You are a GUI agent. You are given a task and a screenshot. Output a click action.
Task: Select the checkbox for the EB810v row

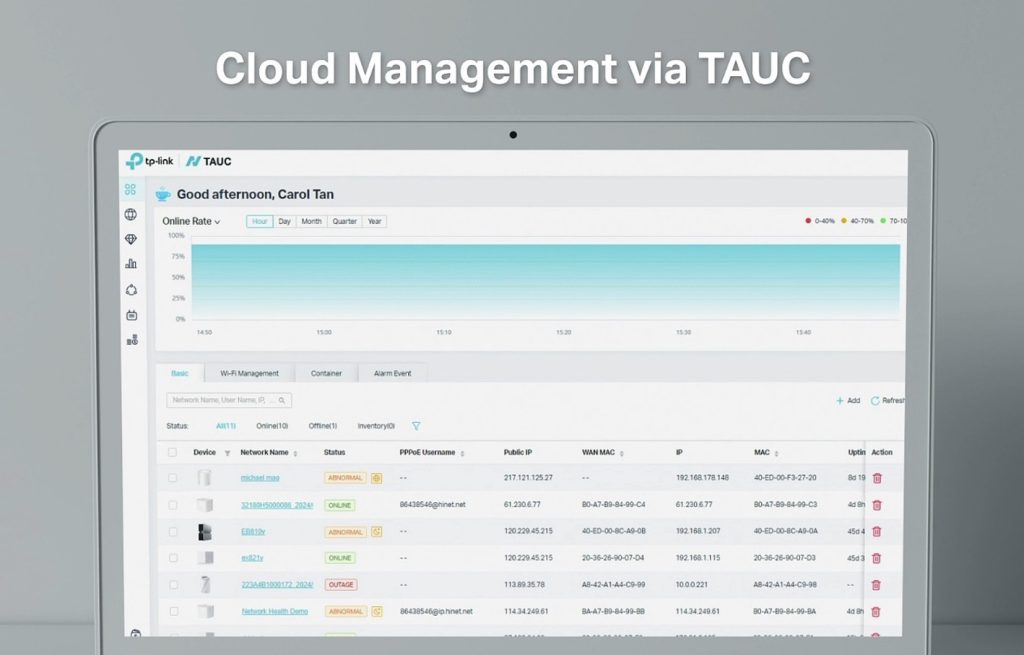point(173,532)
